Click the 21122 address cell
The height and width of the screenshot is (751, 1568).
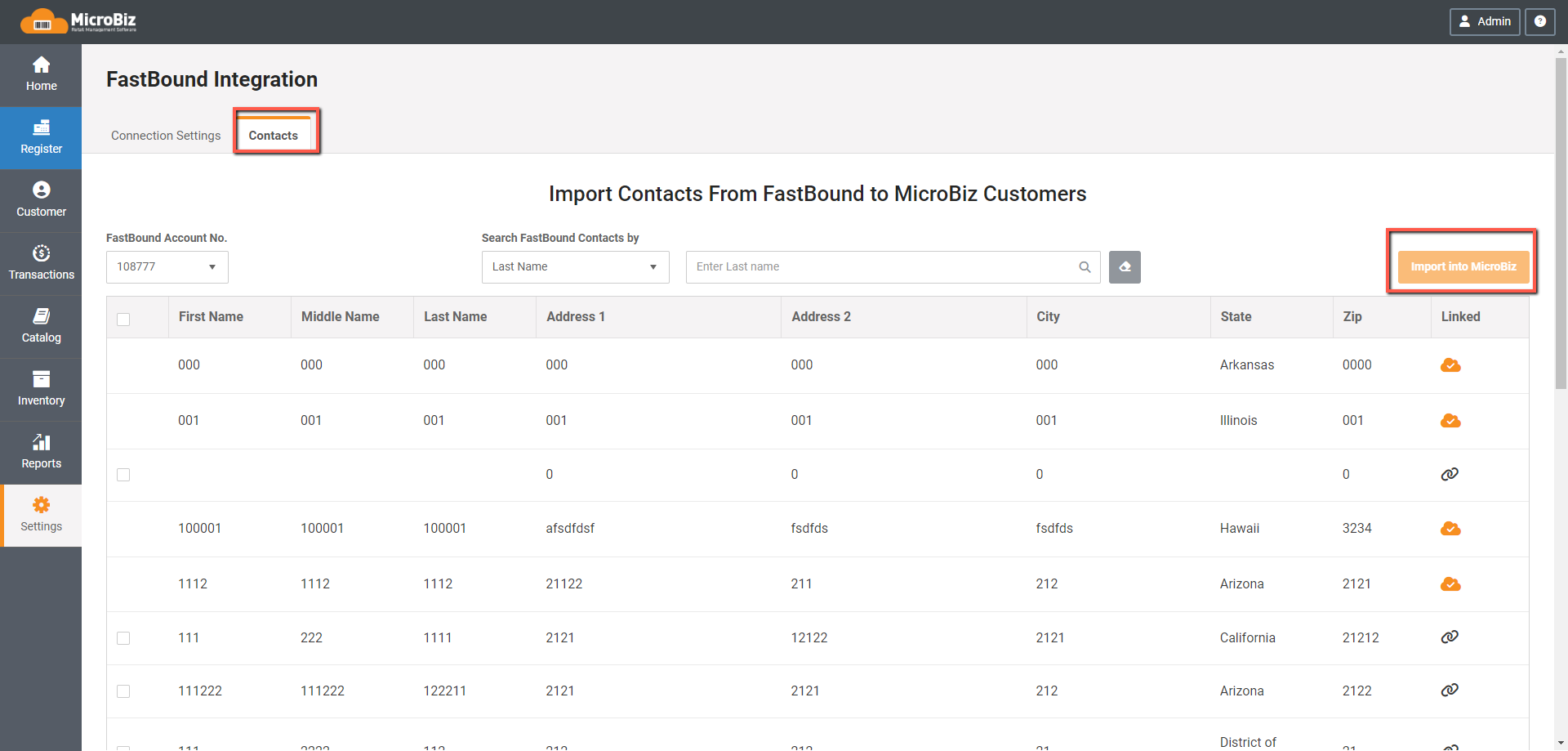(564, 584)
